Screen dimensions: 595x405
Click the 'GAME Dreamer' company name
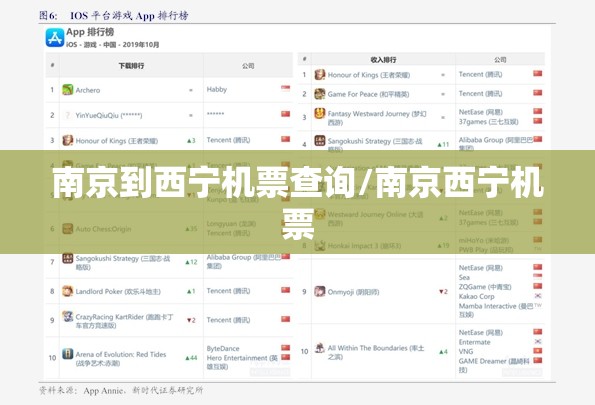(x=494, y=365)
